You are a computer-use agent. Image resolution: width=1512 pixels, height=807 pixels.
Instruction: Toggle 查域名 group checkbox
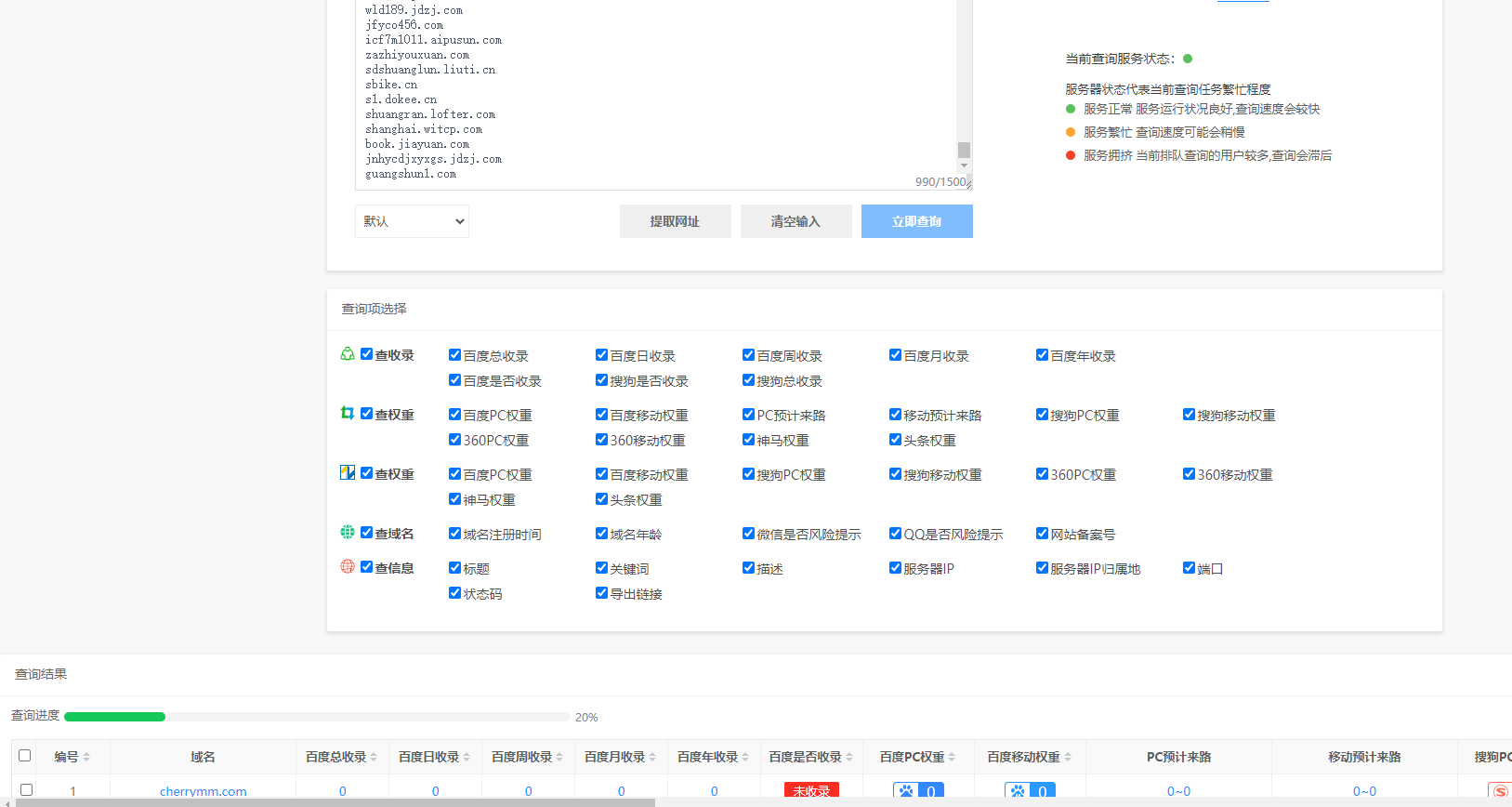[x=367, y=533]
